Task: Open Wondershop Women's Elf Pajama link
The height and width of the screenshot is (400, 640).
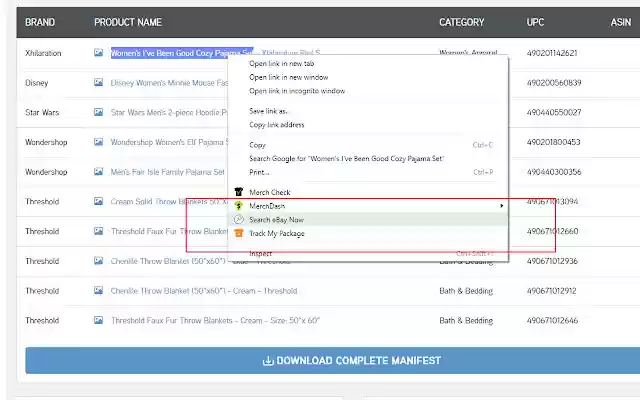Action: pyautogui.click(x=169, y=142)
